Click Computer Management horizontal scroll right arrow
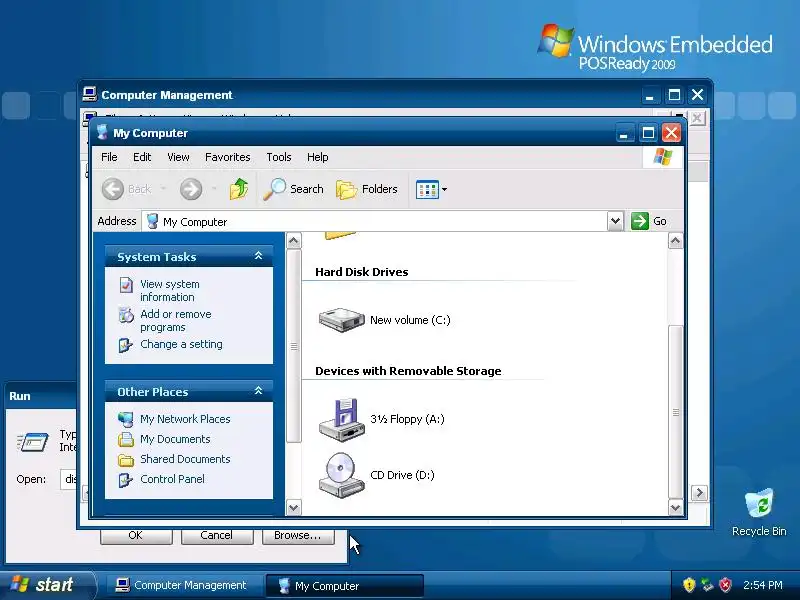The image size is (800, 600). coord(699,493)
